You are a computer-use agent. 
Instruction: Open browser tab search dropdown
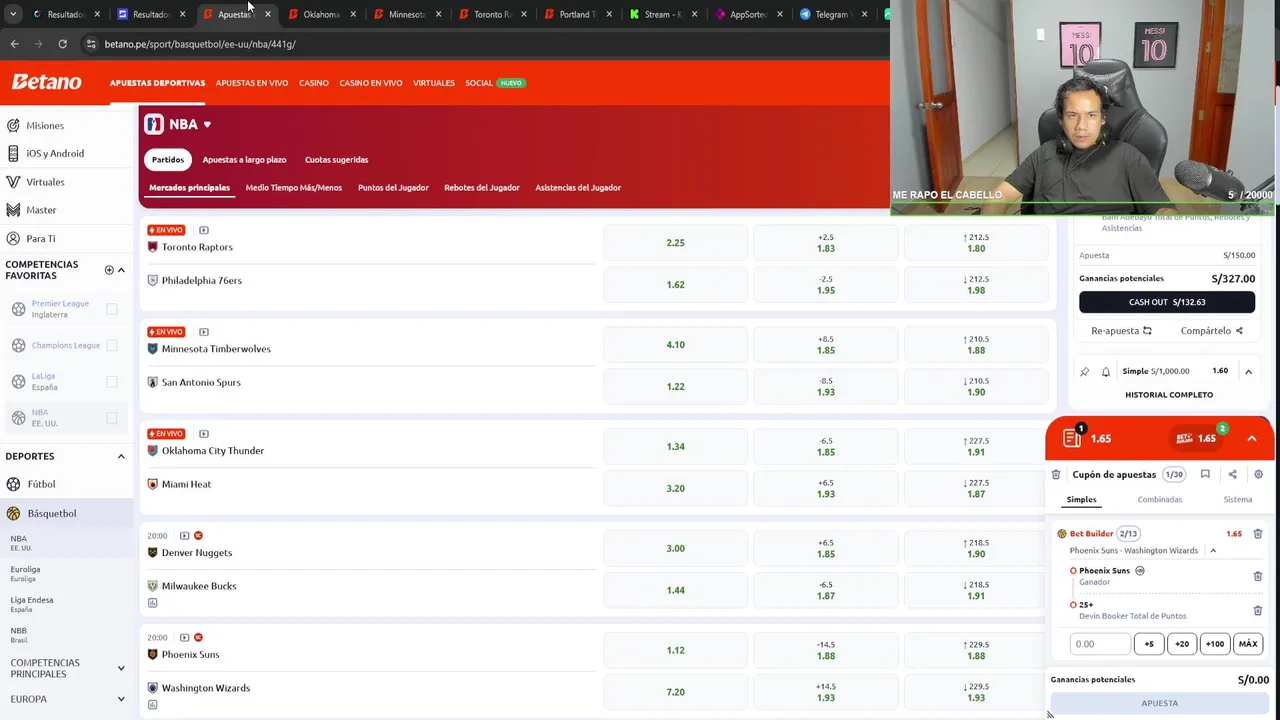pos(13,14)
